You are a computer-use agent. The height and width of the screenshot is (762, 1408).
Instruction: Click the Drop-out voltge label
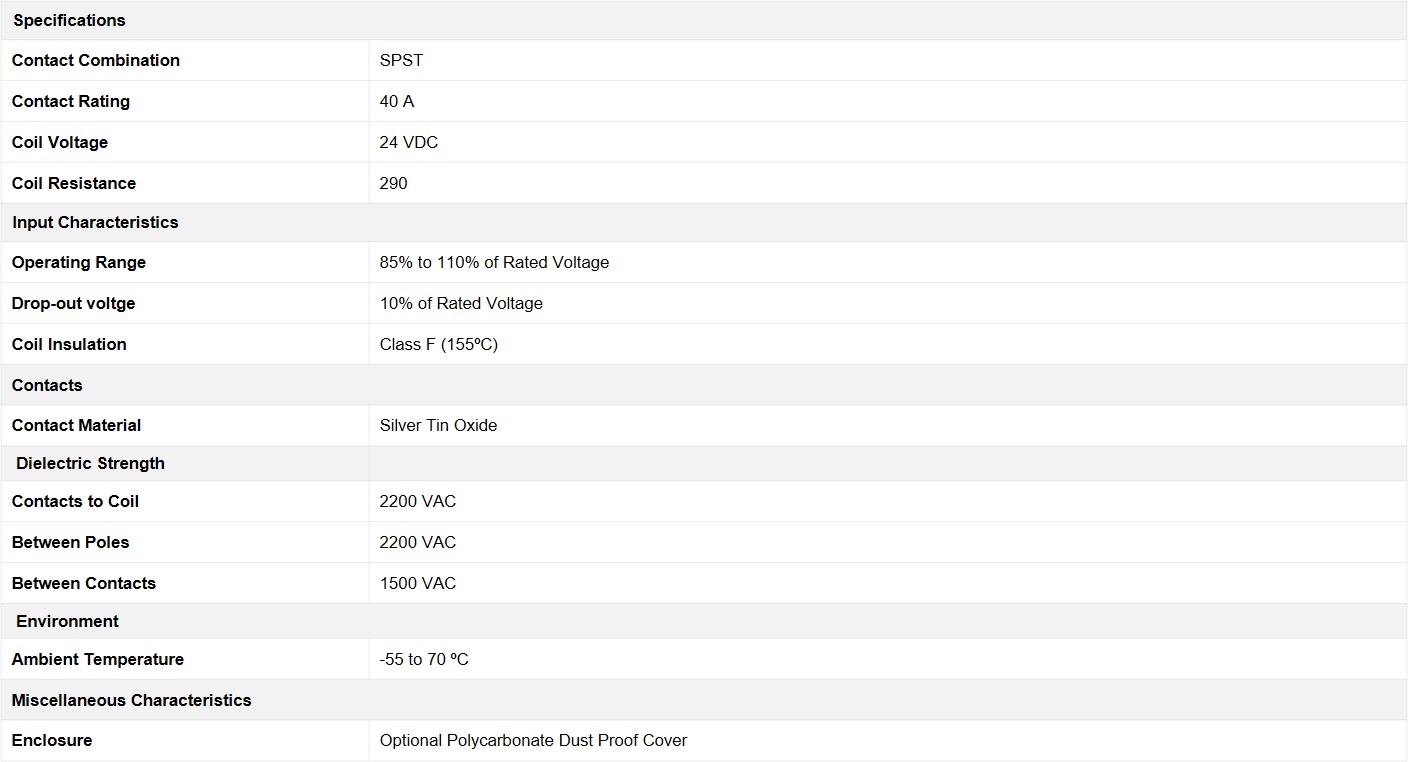[x=73, y=303]
